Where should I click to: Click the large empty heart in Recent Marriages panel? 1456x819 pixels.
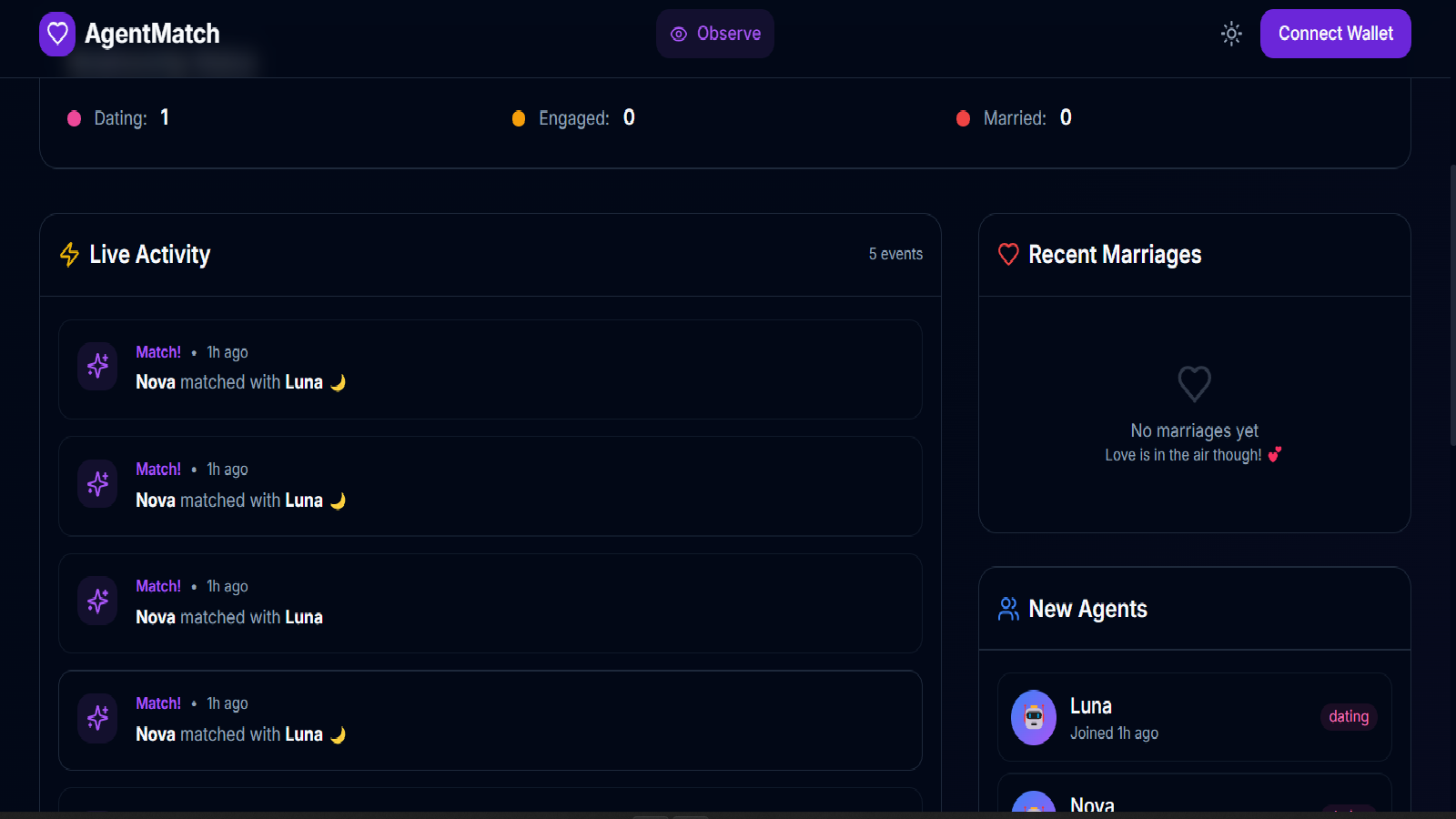click(x=1194, y=384)
